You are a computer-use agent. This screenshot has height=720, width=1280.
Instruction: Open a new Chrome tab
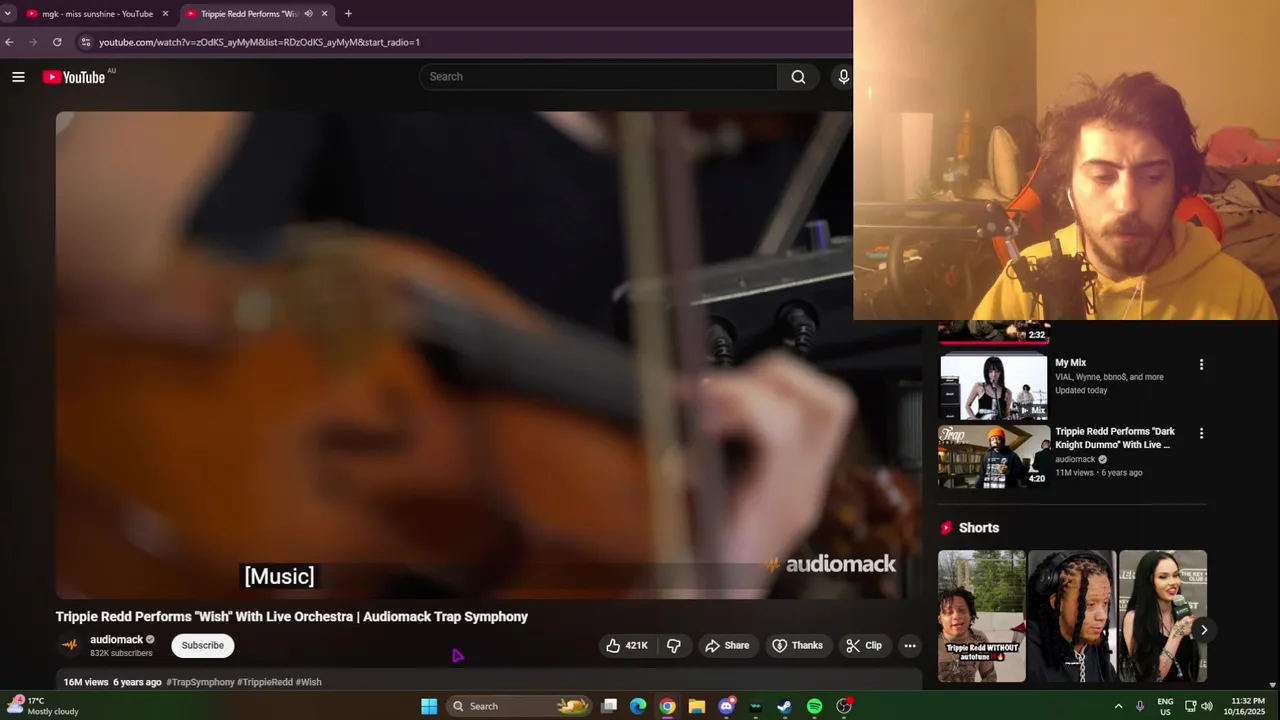[x=348, y=14]
